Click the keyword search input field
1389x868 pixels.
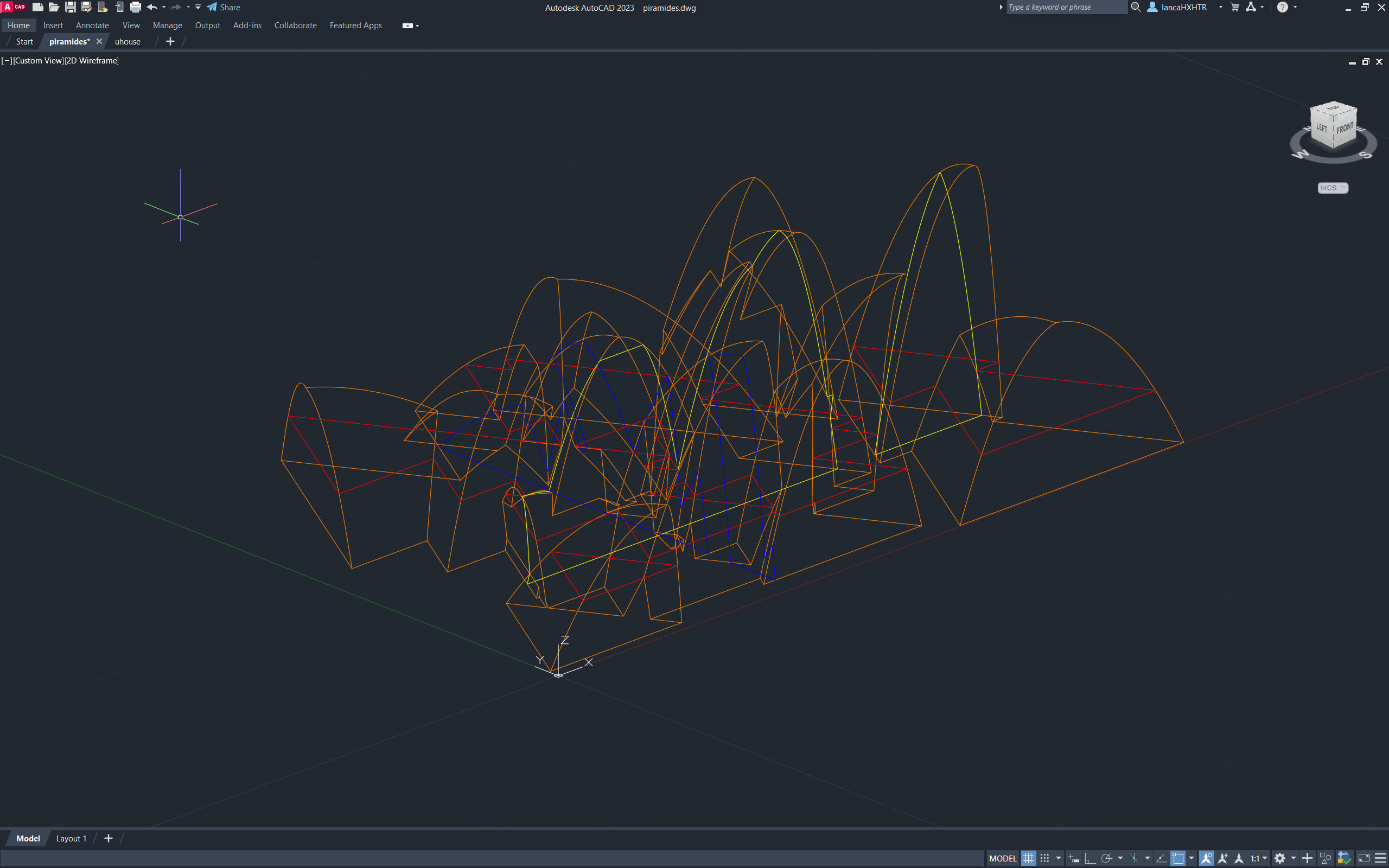[1066, 8]
